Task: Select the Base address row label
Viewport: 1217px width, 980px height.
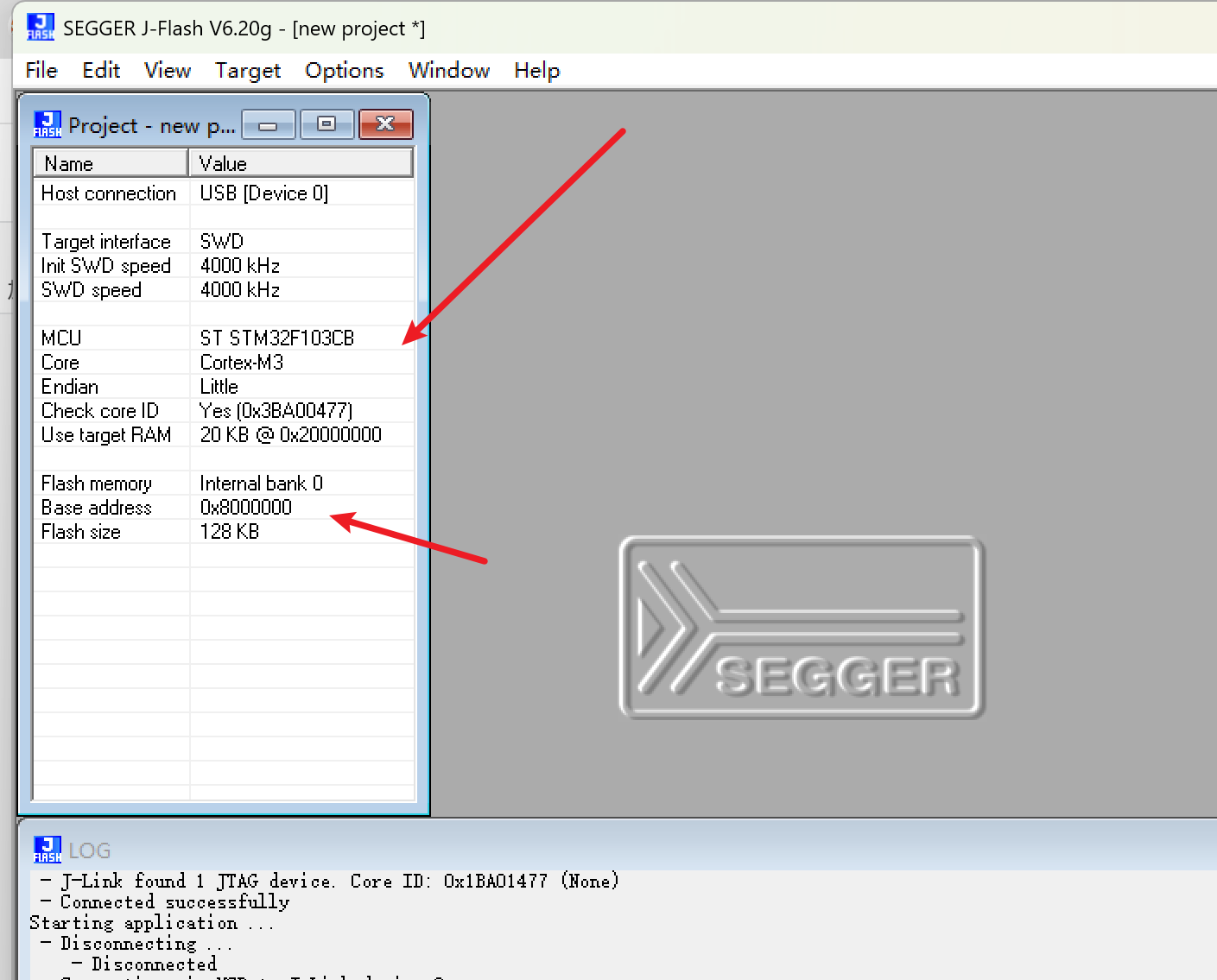Action: coord(97,508)
